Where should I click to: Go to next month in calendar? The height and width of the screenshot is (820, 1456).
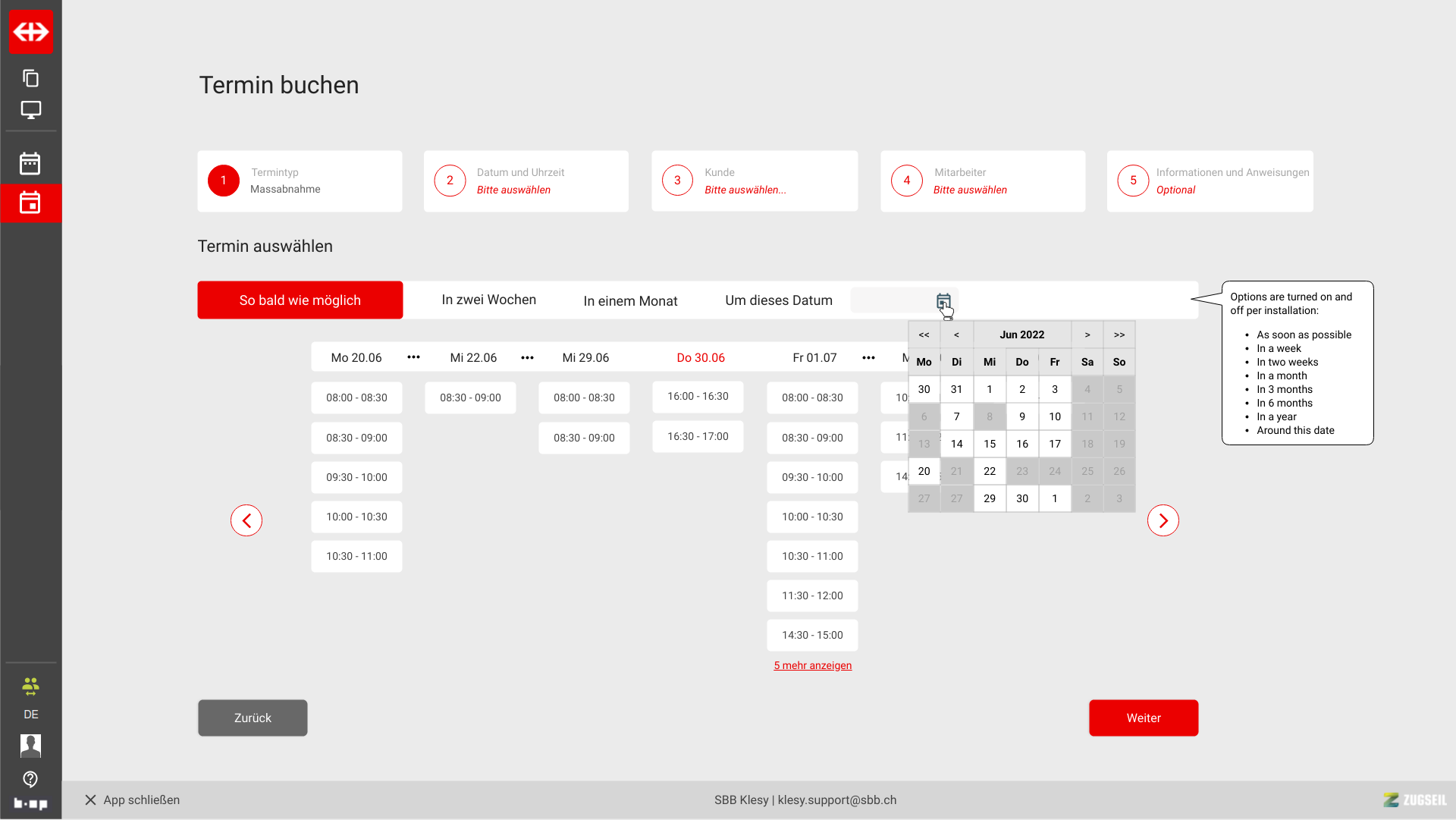1087,335
